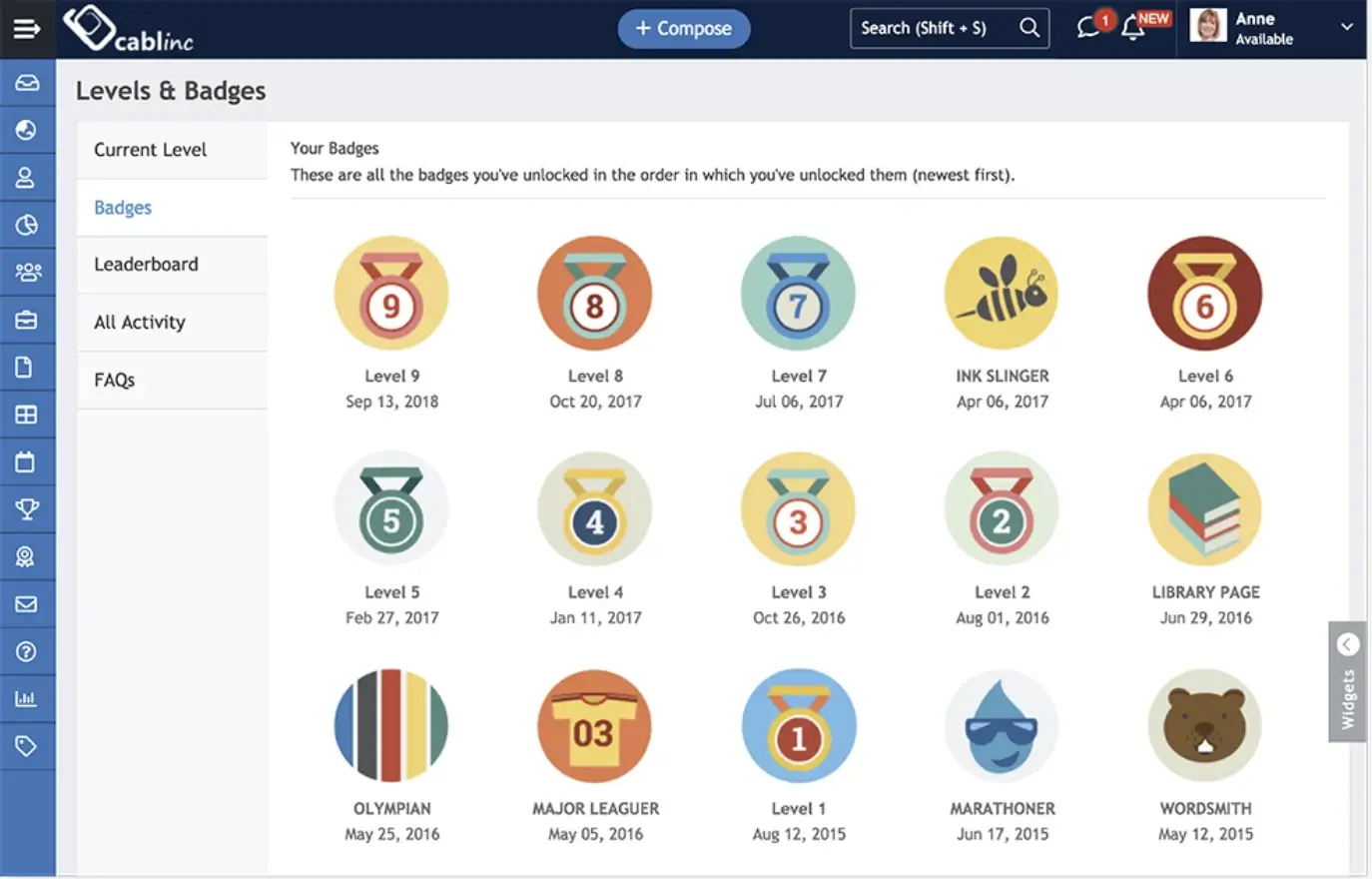
Task: Select the pie chart reports icon
Action: pyautogui.click(x=27, y=225)
